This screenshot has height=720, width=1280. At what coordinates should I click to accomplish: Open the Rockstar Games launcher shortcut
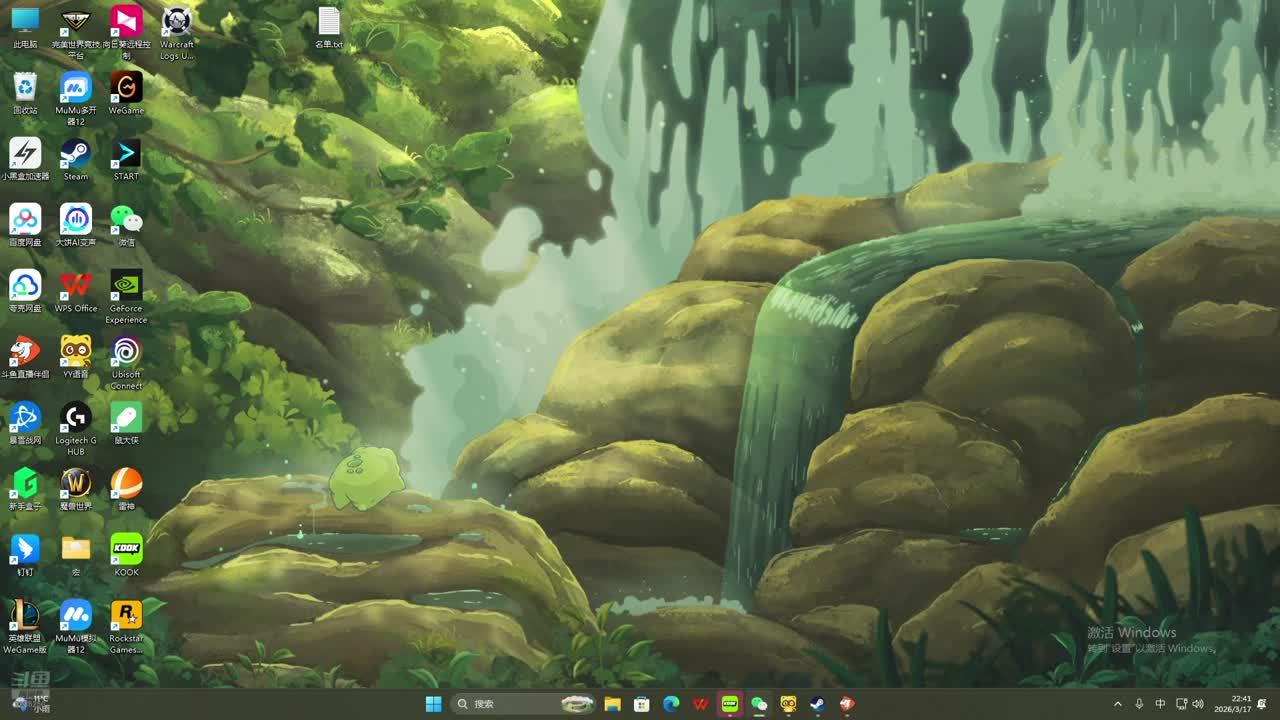(x=126, y=617)
